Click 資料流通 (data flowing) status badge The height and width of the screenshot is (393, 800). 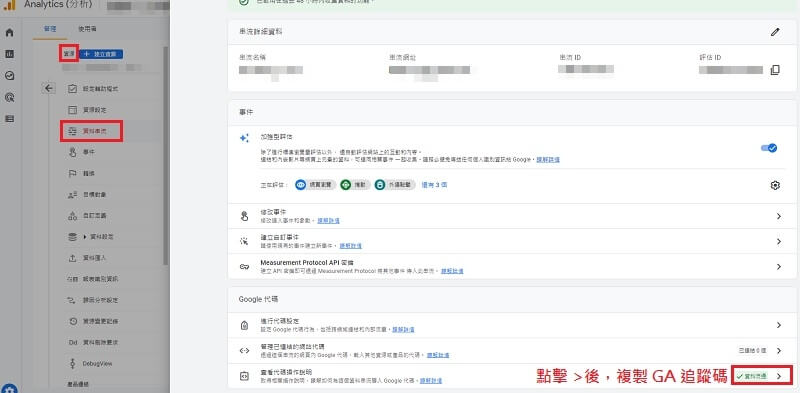[x=752, y=376]
